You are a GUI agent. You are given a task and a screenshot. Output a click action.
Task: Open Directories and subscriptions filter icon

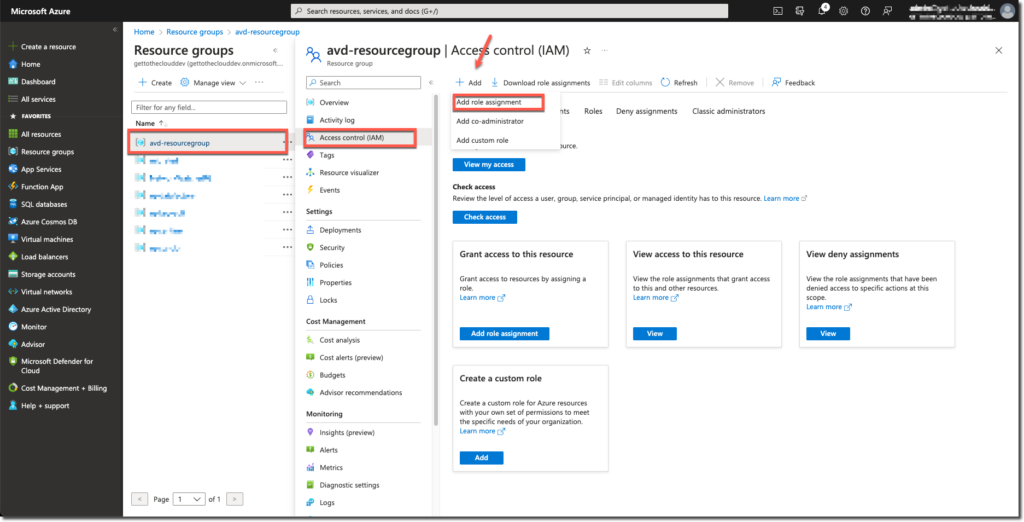tap(799, 11)
